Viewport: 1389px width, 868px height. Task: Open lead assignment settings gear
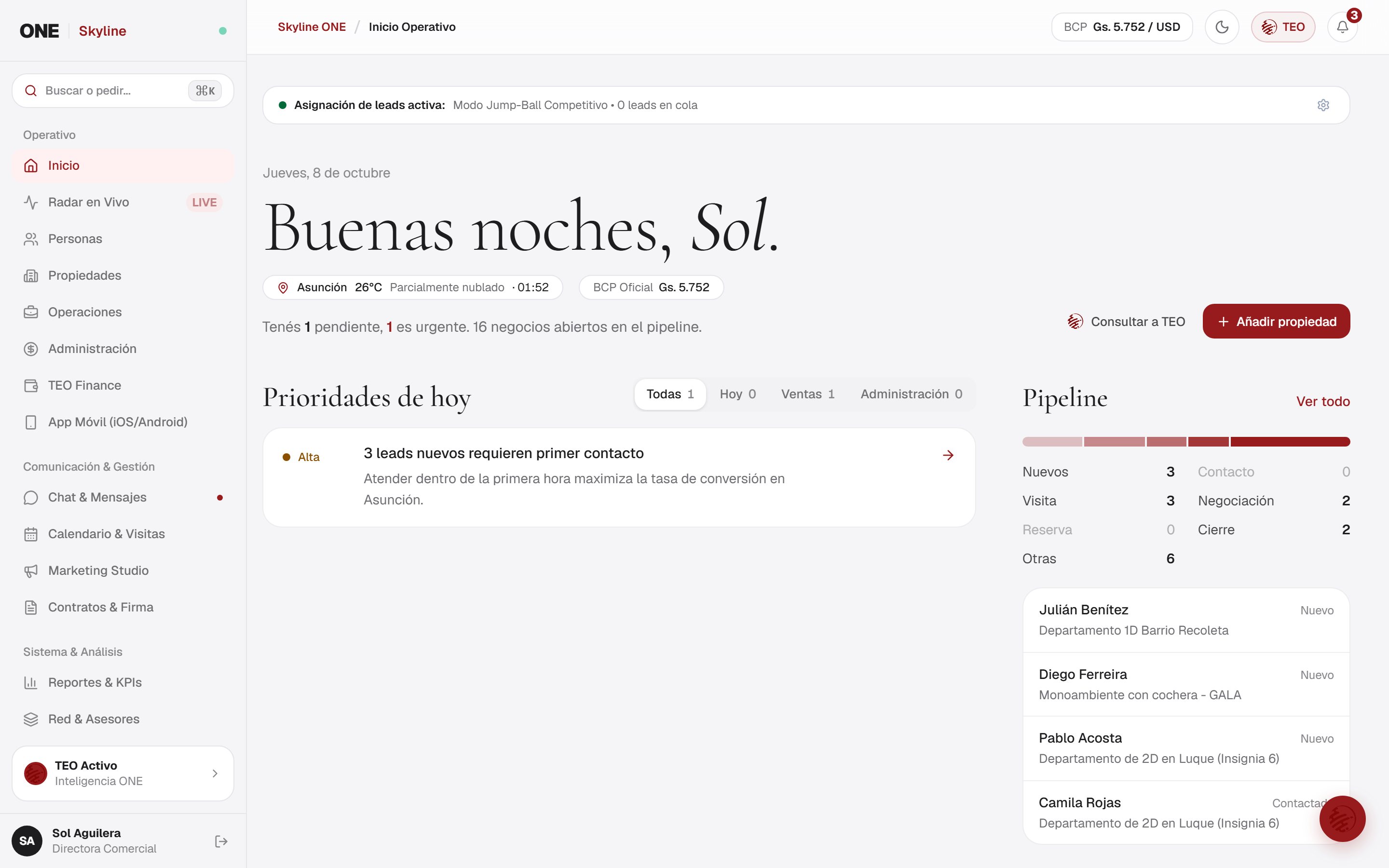(1323, 105)
